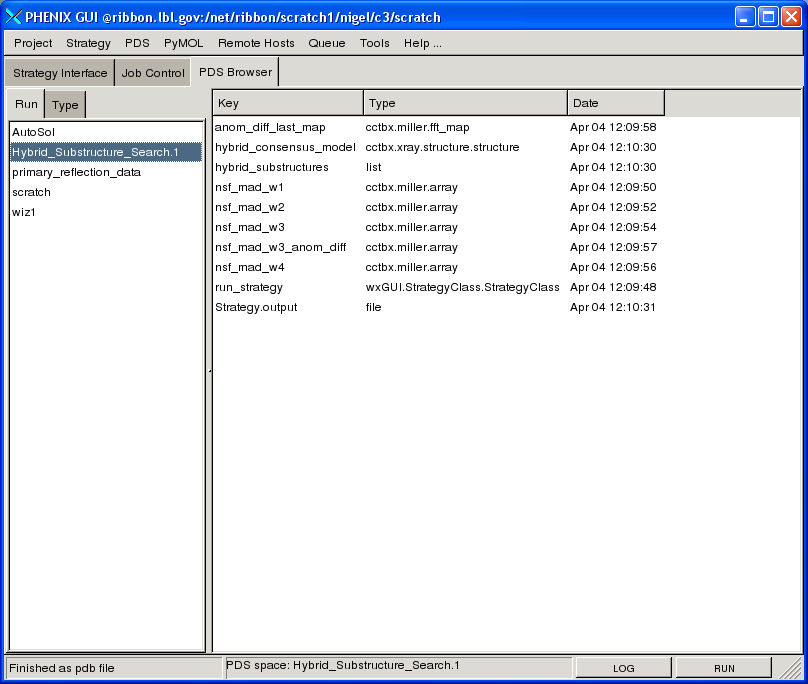Open the Strategy menu
The width and height of the screenshot is (808, 684).
88,43
